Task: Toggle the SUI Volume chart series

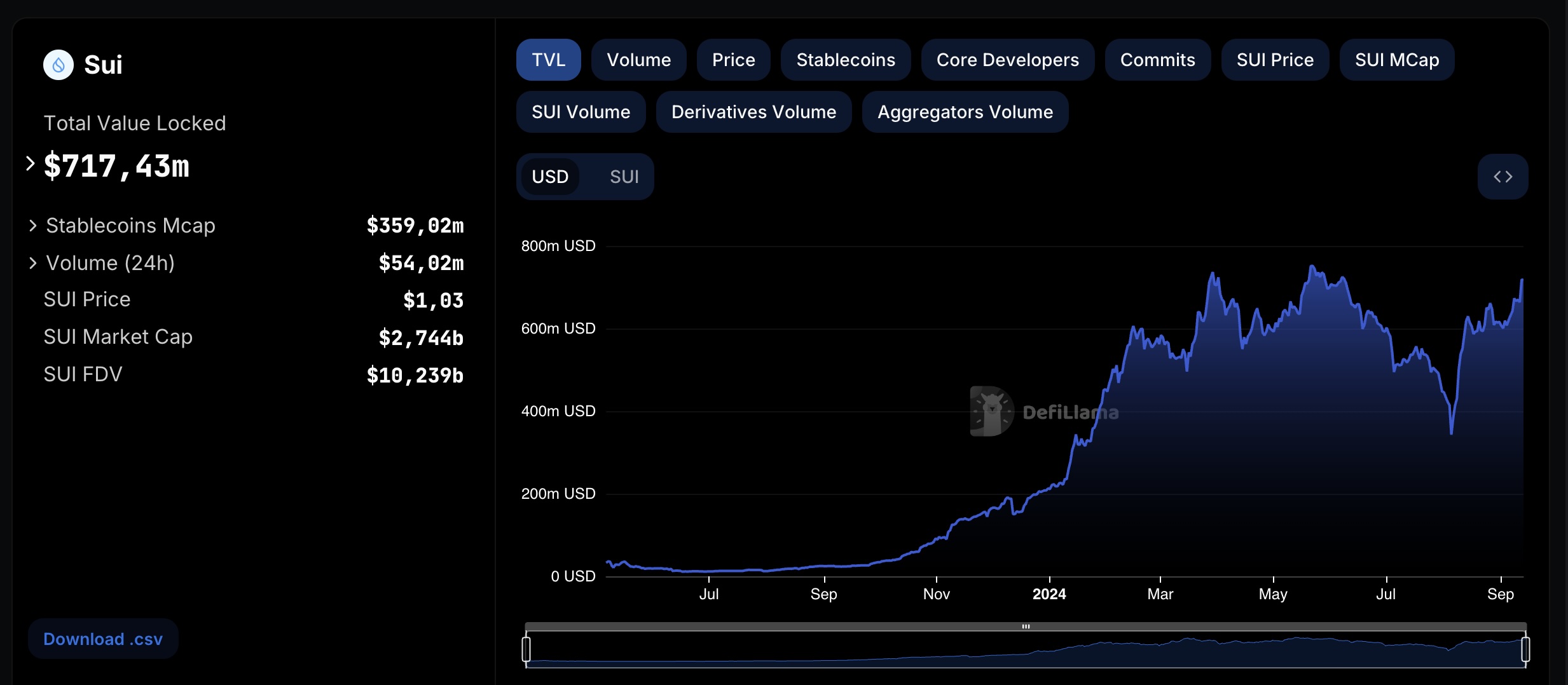Action: 581,112
